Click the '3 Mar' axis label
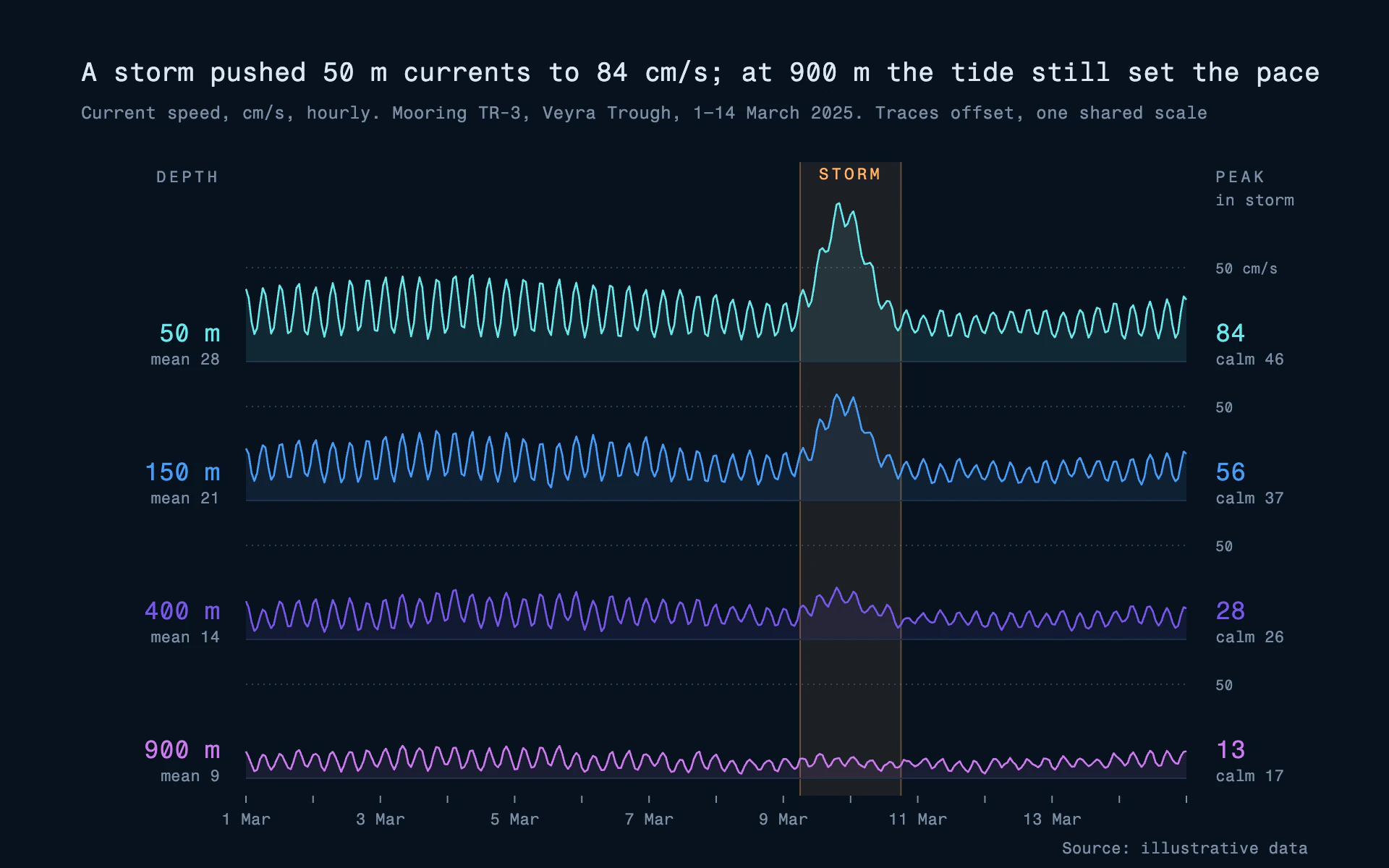Viewport: 1389px width, 868px height. [381, 820]
